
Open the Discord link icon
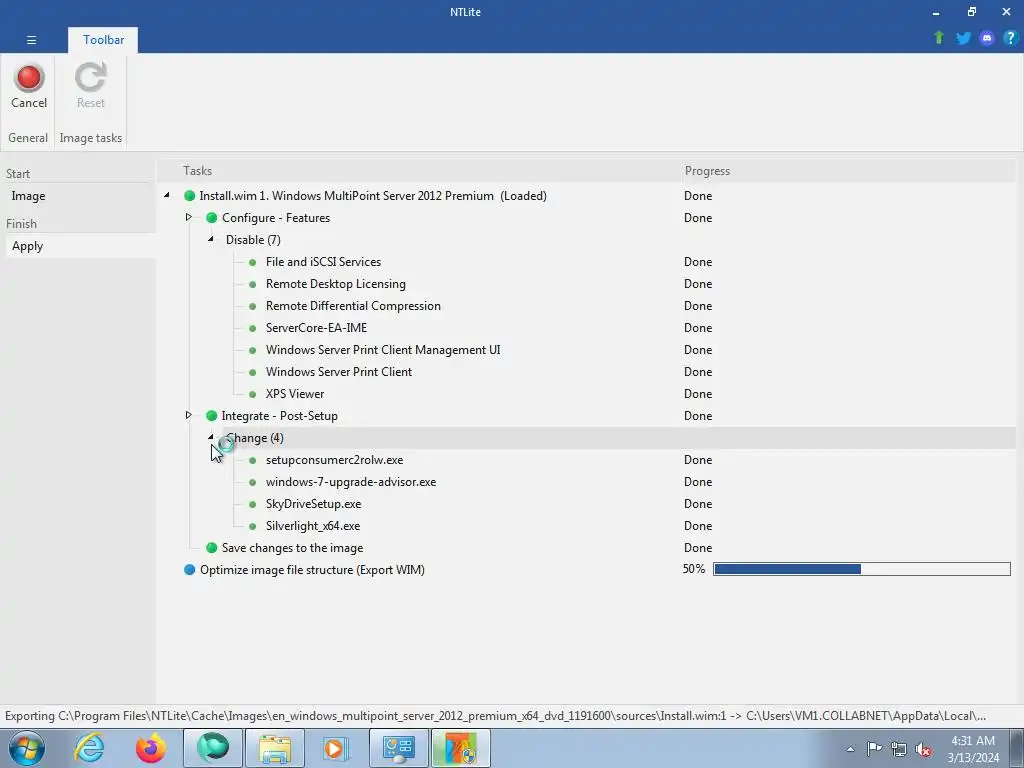tap(987, 38)
